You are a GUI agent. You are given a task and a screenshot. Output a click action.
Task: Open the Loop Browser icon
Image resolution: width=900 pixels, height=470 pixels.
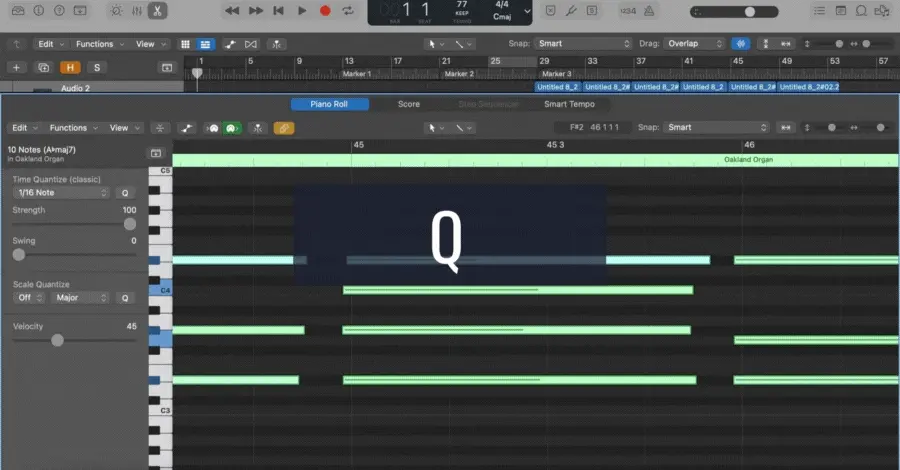pos(861,10)
